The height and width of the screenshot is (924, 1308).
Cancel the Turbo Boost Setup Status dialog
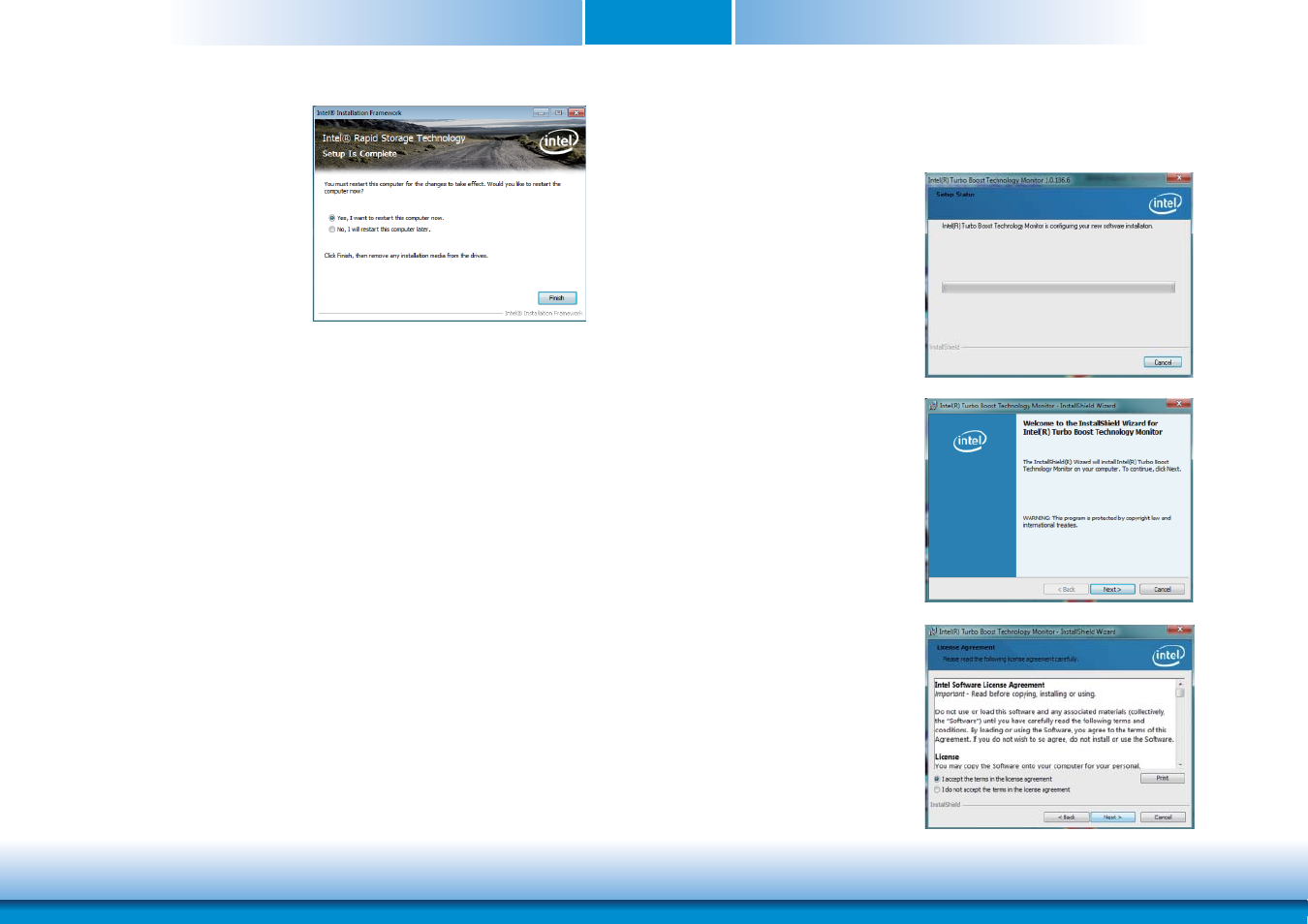pos(1163,362)
